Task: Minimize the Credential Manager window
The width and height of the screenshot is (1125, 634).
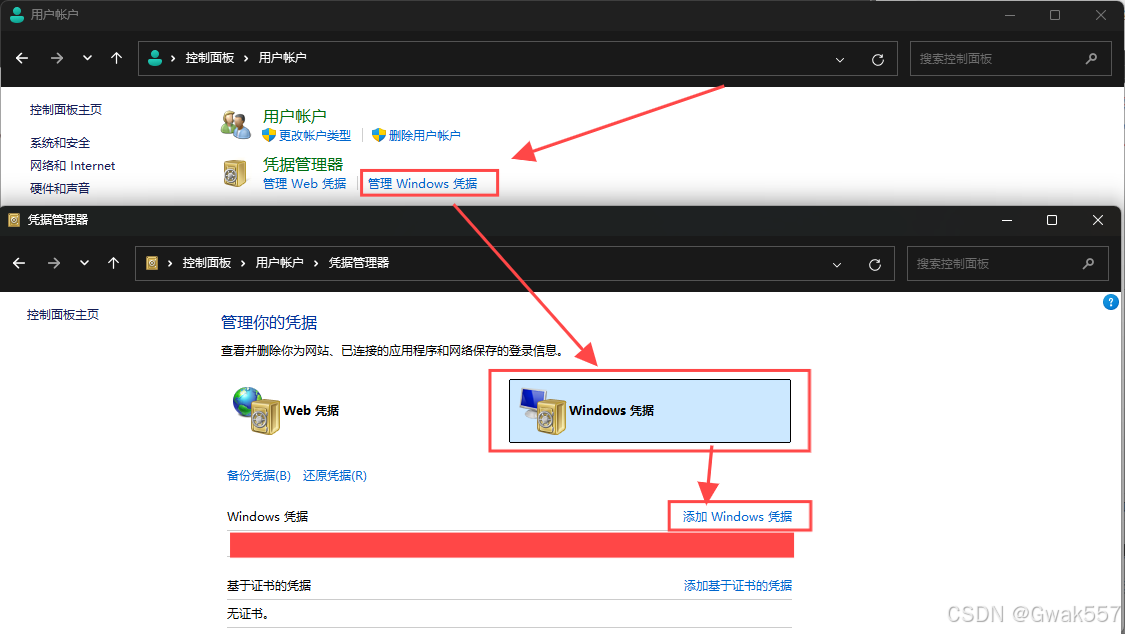Action: coord(1007,220)
